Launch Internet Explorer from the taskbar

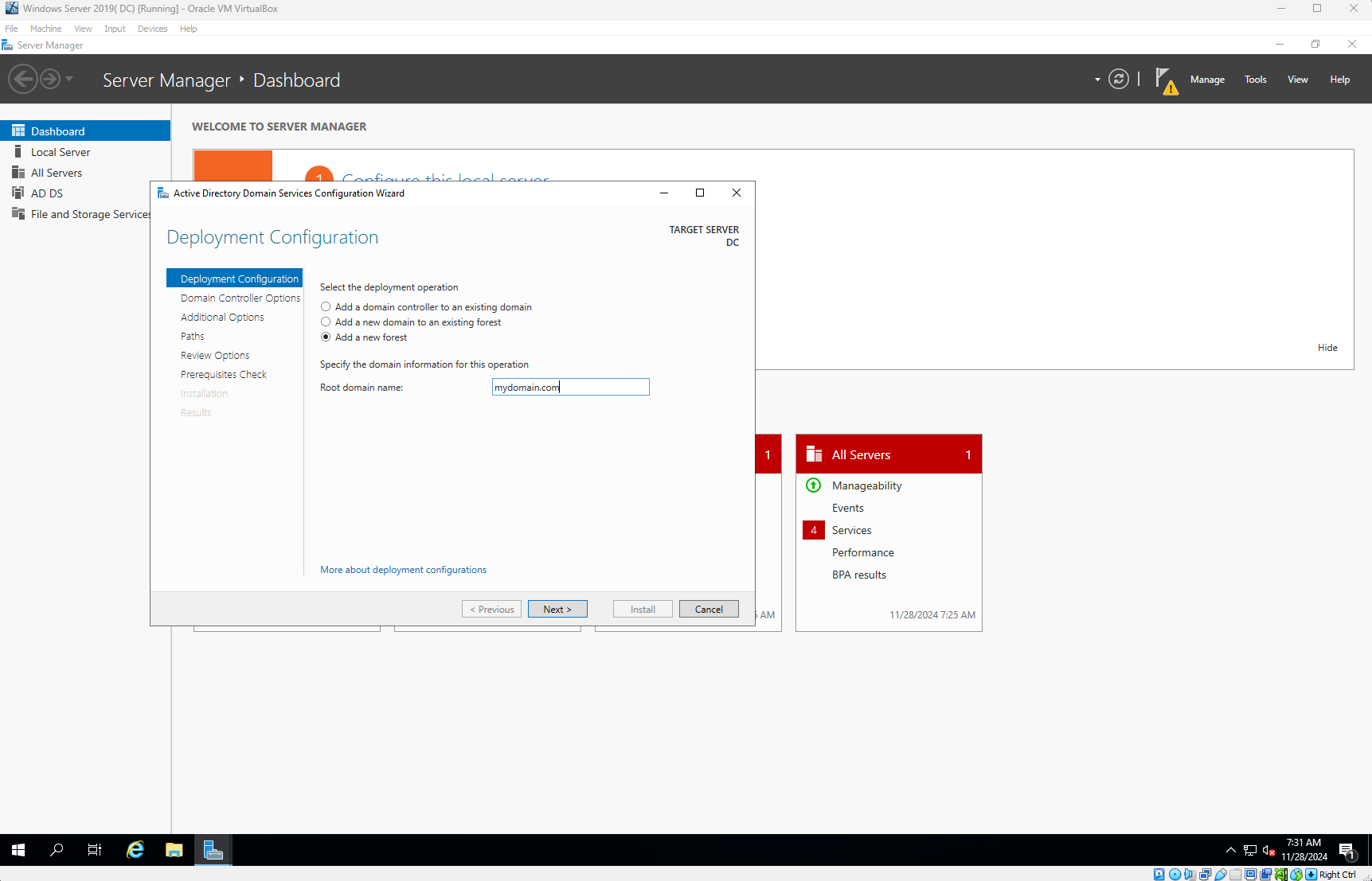135,850
